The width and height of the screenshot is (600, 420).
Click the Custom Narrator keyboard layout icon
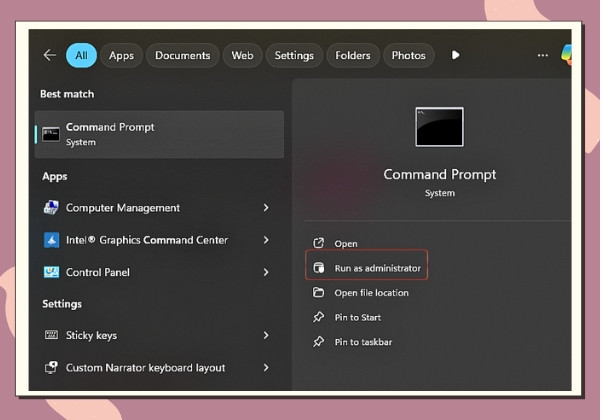tap(51, 368)
